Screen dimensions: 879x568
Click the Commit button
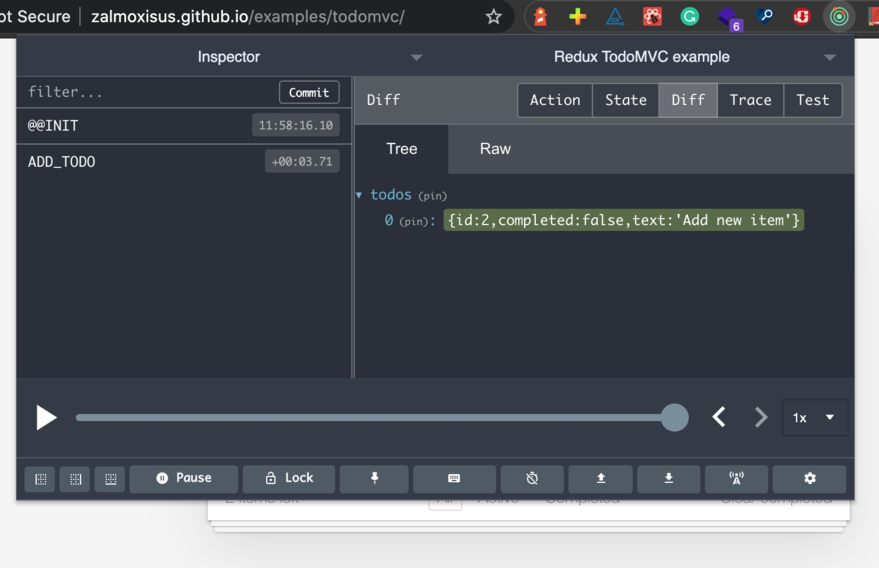(309, 93)
